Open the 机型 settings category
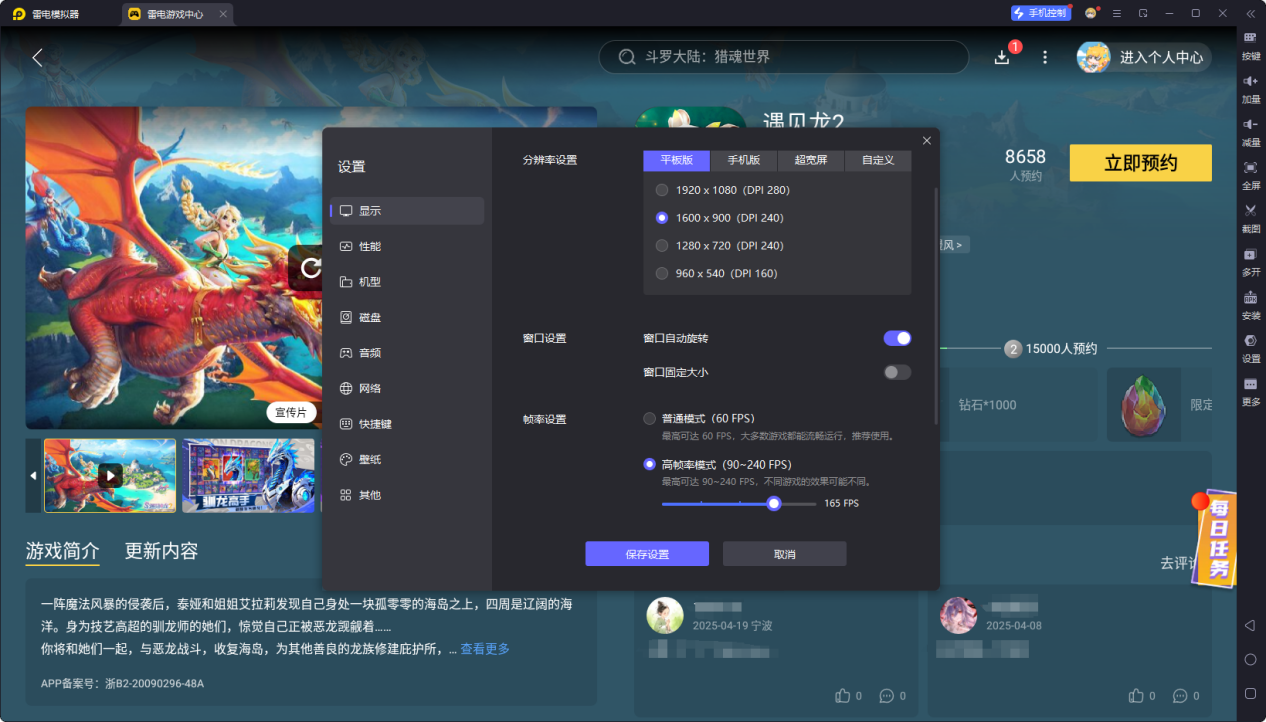The width and height of the screenshot is (1266, 722). tap(407, 282)
